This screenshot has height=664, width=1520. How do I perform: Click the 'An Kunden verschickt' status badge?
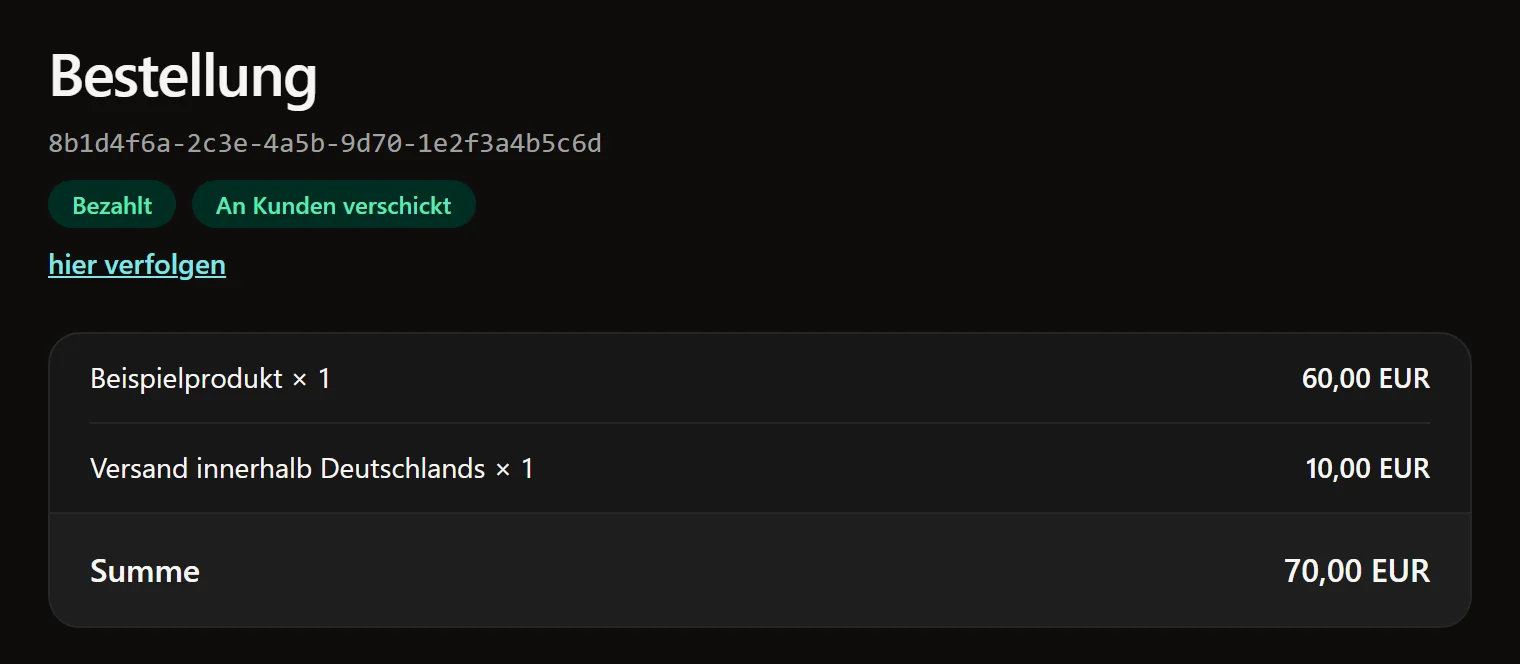pos(334,205)
